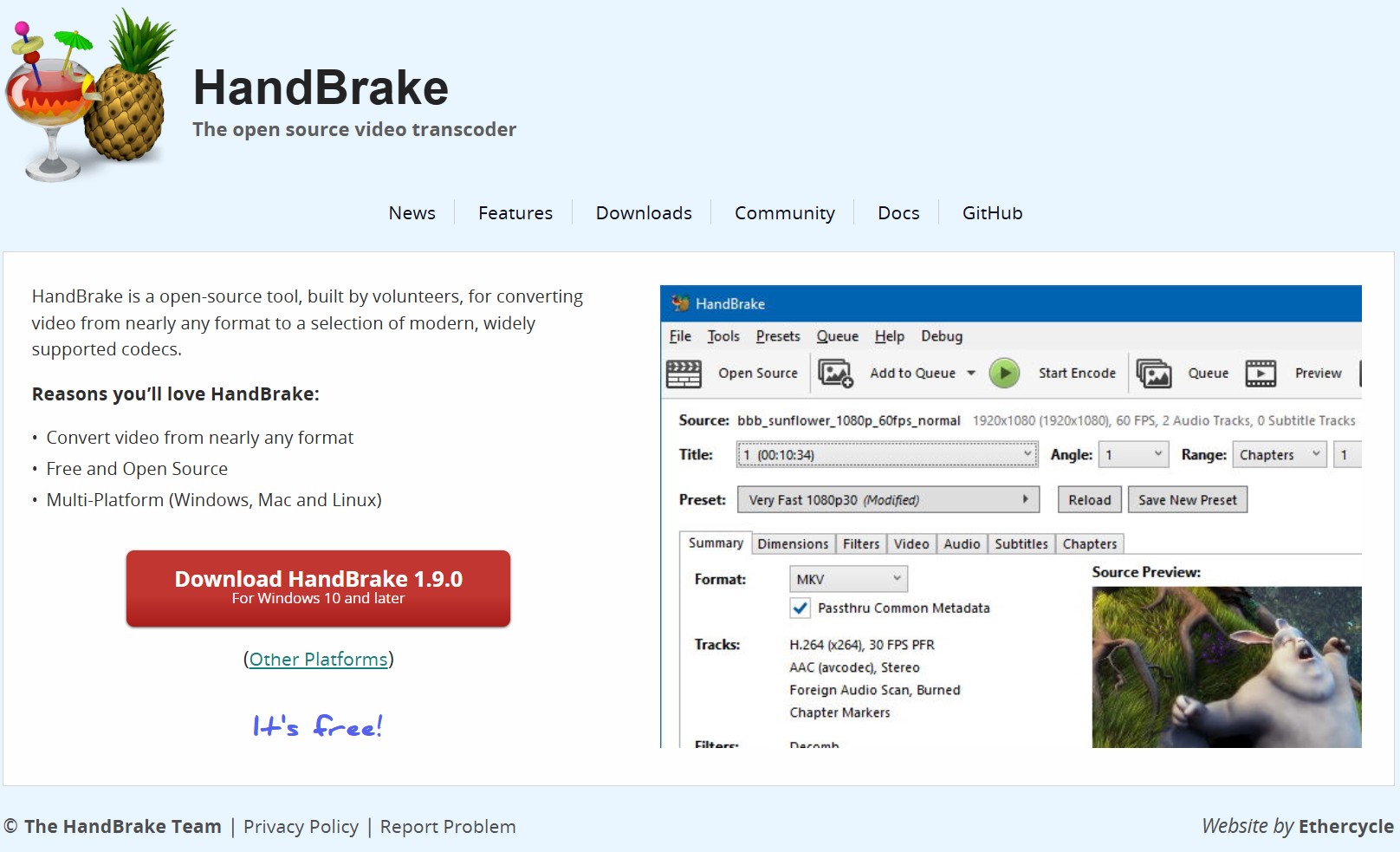Switch to the Dimensions tab

pyautogui.click(x=793, y=543)
